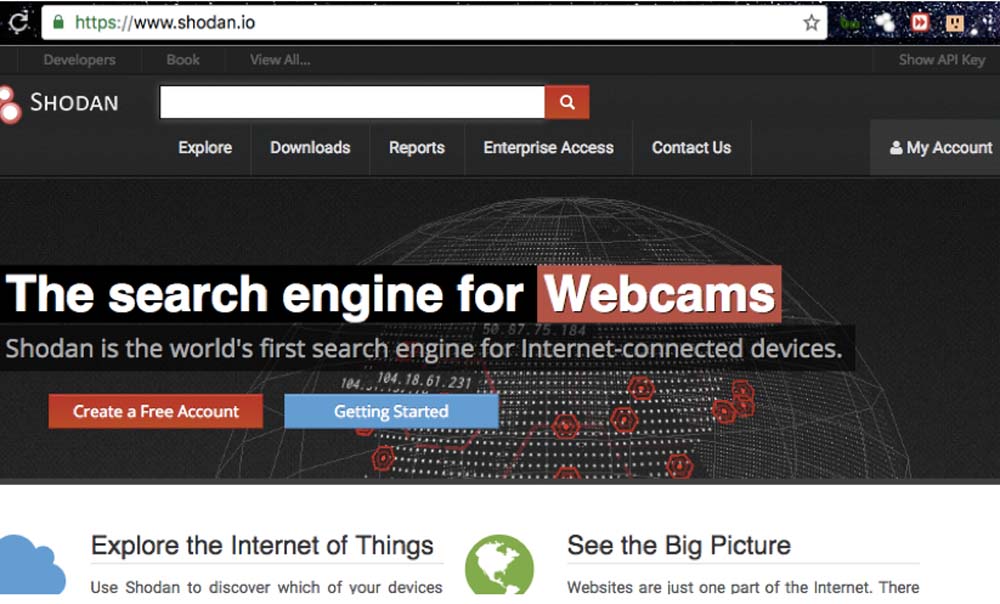The height and width of the screenshot is (604, 1000).
Task: Click the white circles extension icon
Action: (x=885, y=23)
